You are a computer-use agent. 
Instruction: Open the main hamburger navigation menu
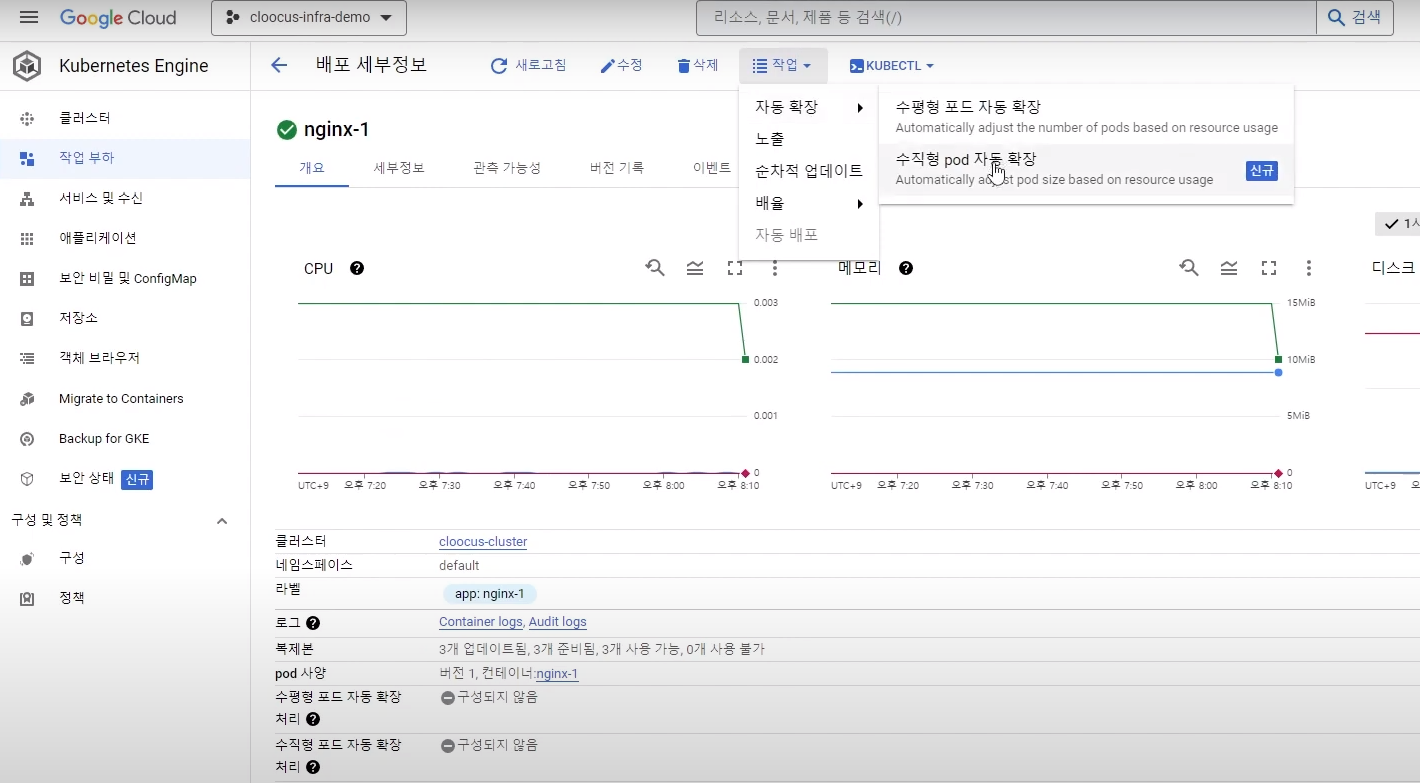(x=29, y=18)
